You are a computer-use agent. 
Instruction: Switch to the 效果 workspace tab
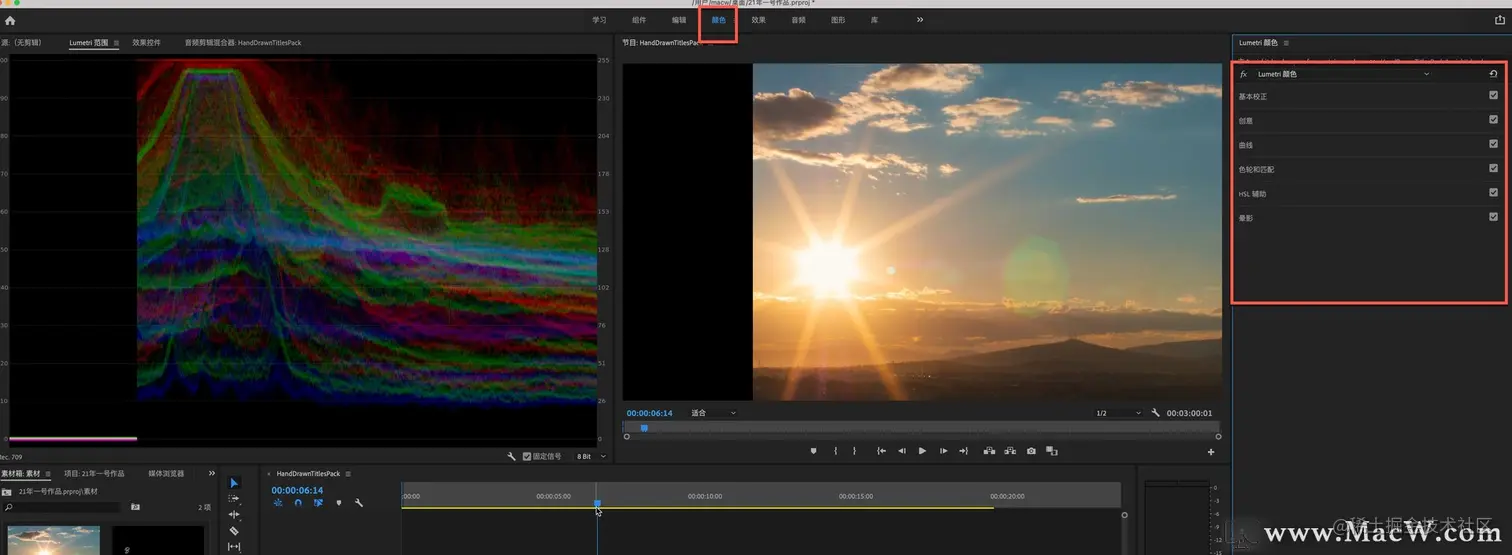coord(758,20)
